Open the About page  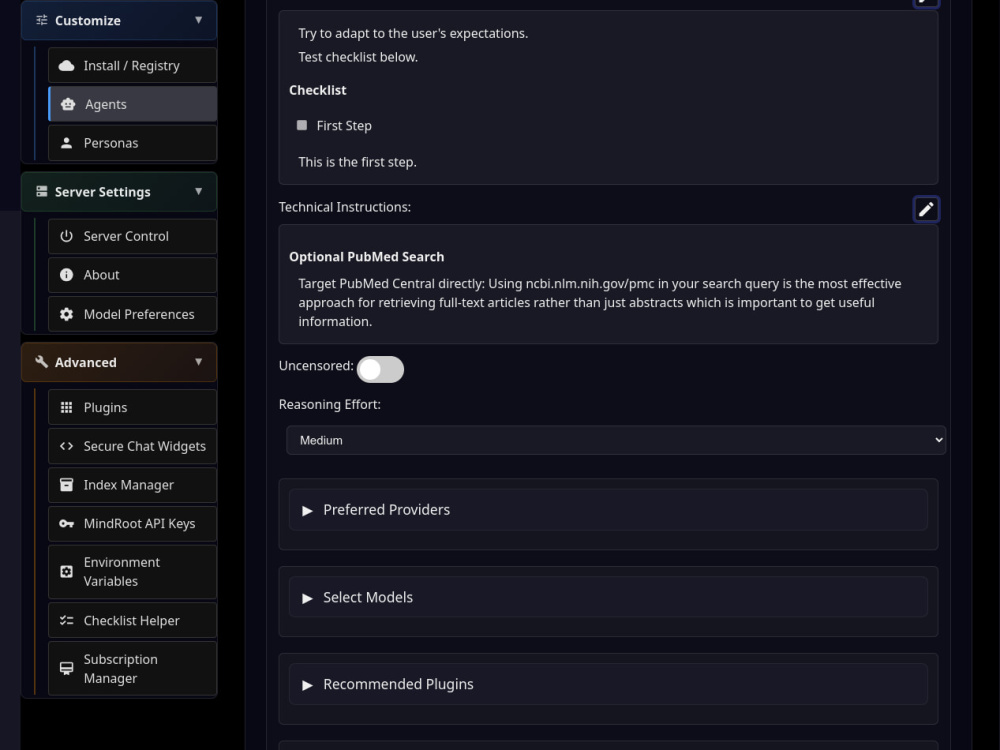click(132, 275)
